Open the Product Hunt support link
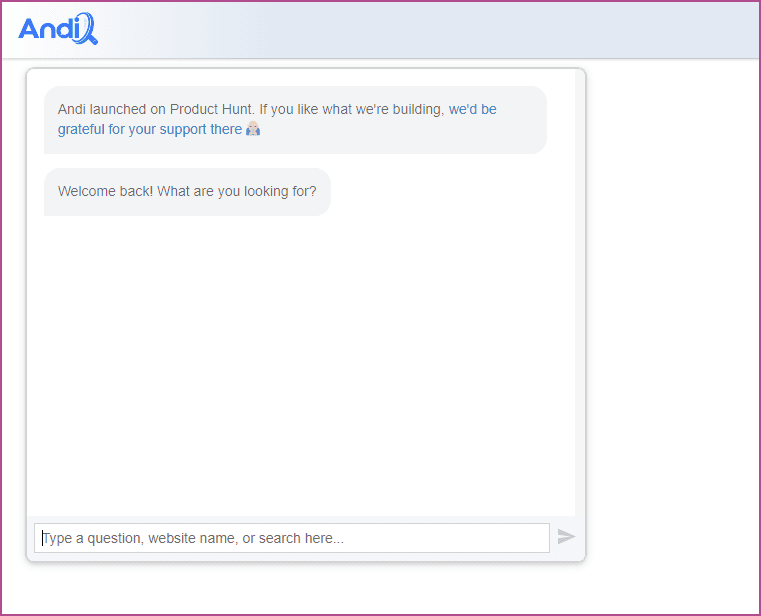761x616 pixels. [x=277, y=119]
